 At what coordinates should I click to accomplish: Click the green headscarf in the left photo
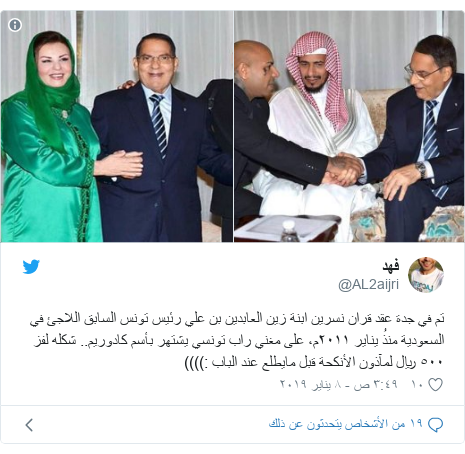[x=50, y=87]
